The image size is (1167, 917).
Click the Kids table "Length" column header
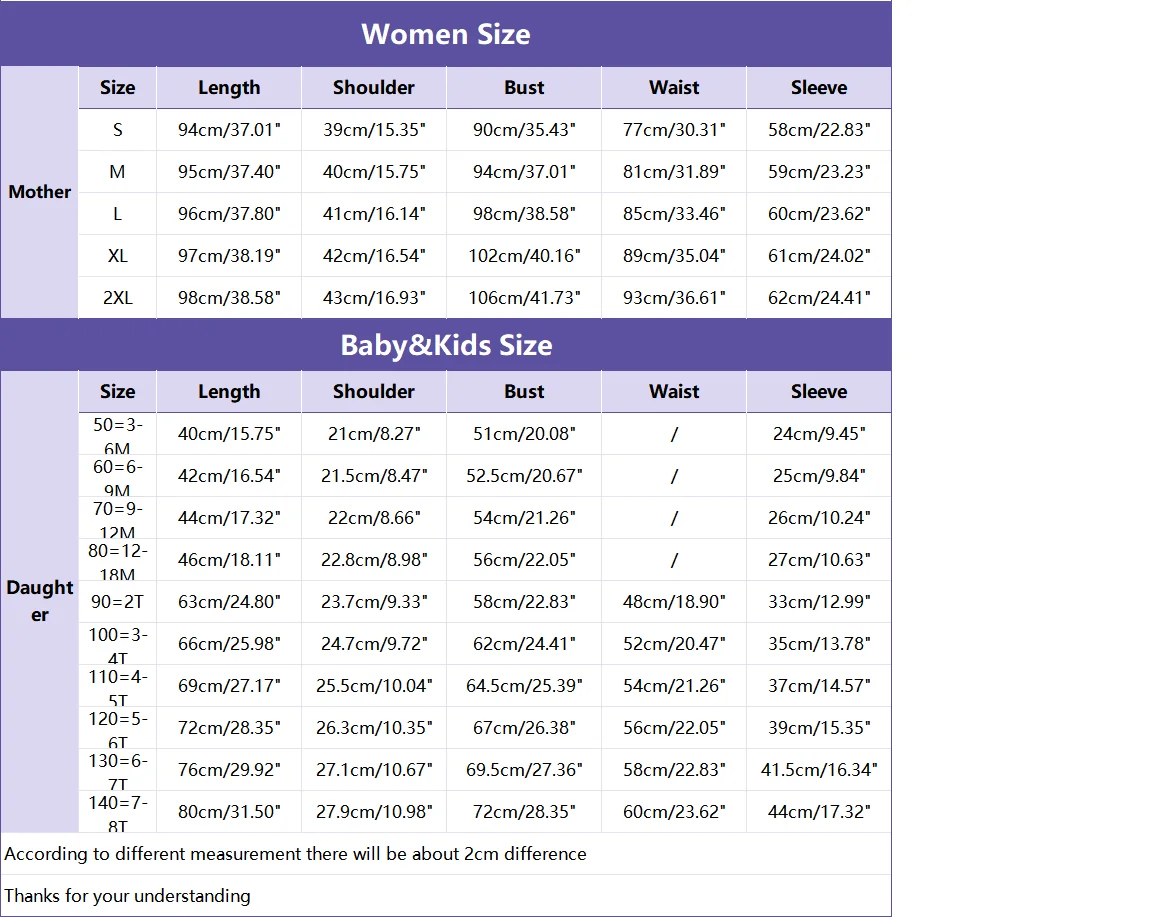click(229, 392)
